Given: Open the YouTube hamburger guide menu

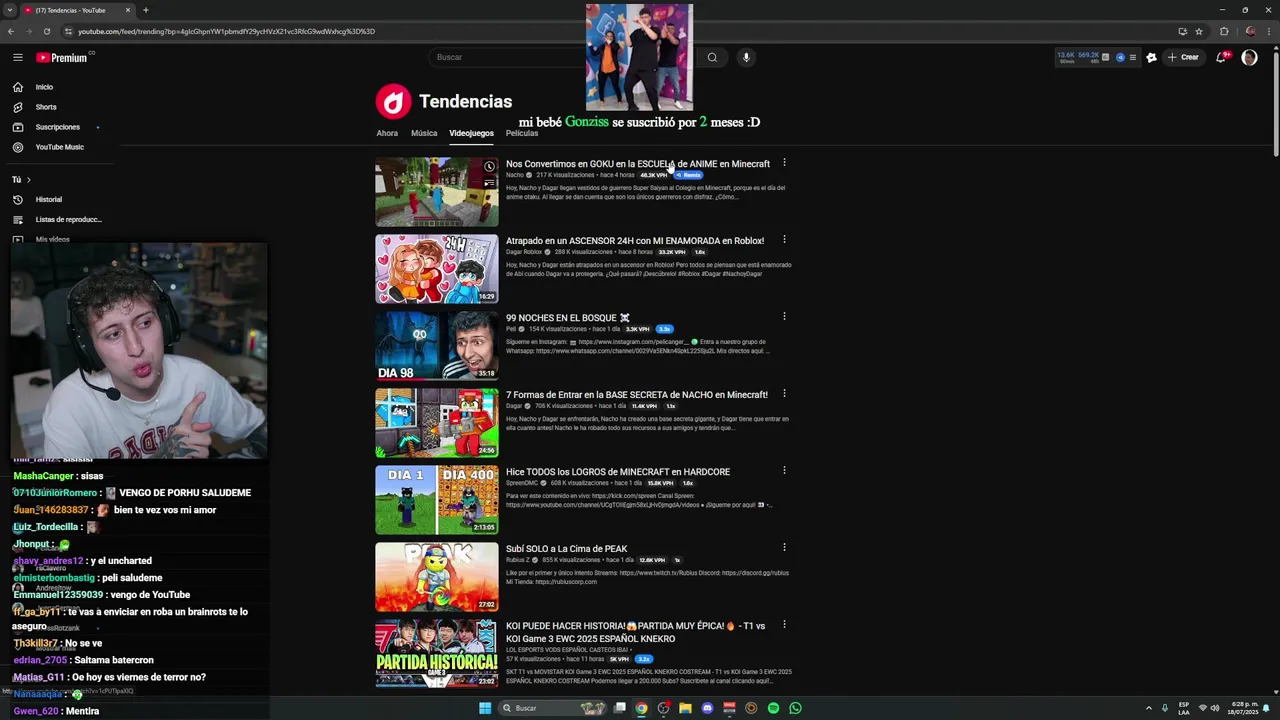Looking at the screenshot, I should click(18, 57).
